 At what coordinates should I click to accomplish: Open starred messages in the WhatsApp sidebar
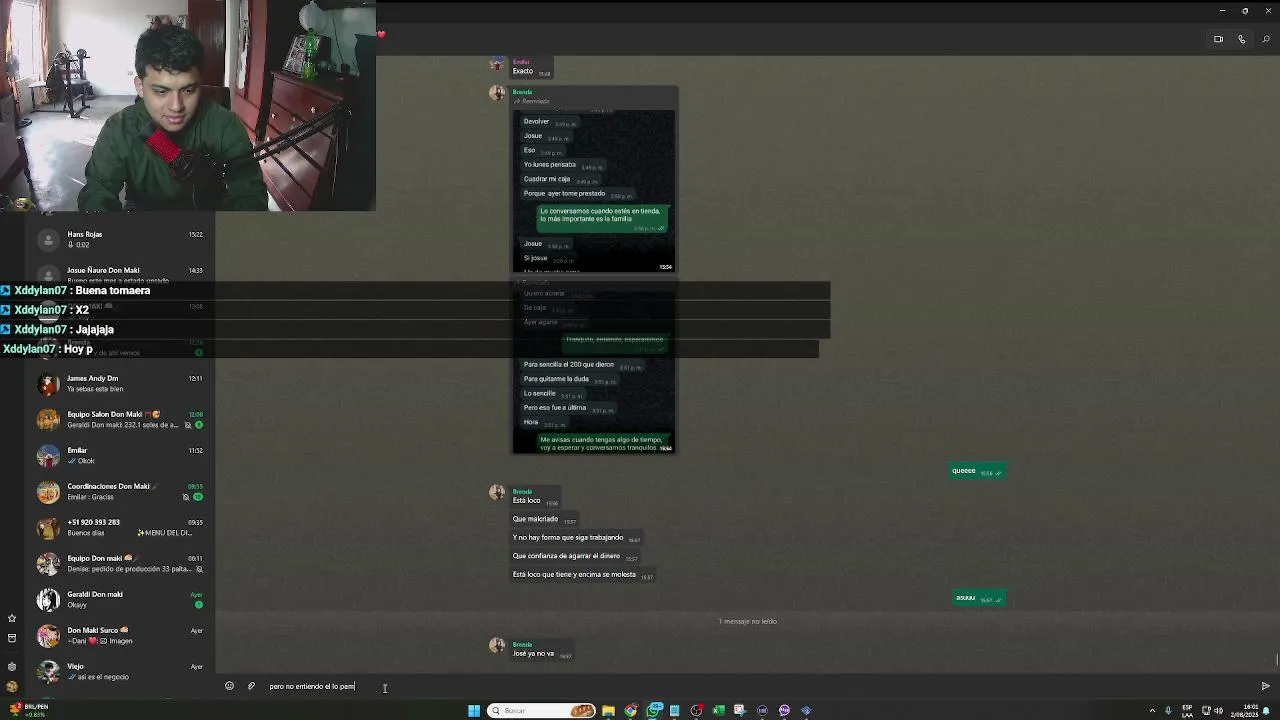(x=12, y=618)
